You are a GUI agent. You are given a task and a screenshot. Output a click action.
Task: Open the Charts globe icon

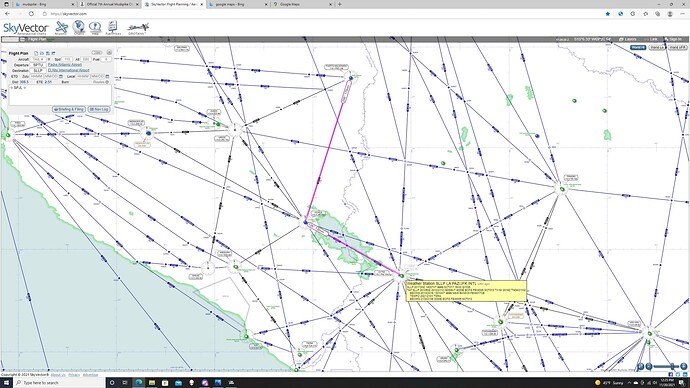point(79,27)
